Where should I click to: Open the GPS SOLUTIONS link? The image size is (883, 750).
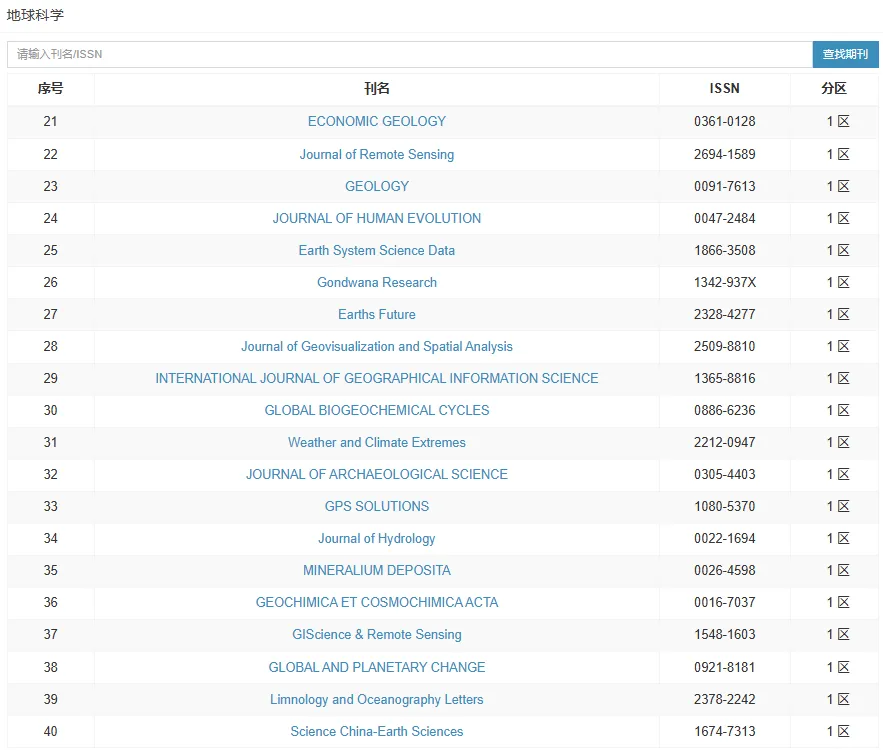(x=377, y=507)
